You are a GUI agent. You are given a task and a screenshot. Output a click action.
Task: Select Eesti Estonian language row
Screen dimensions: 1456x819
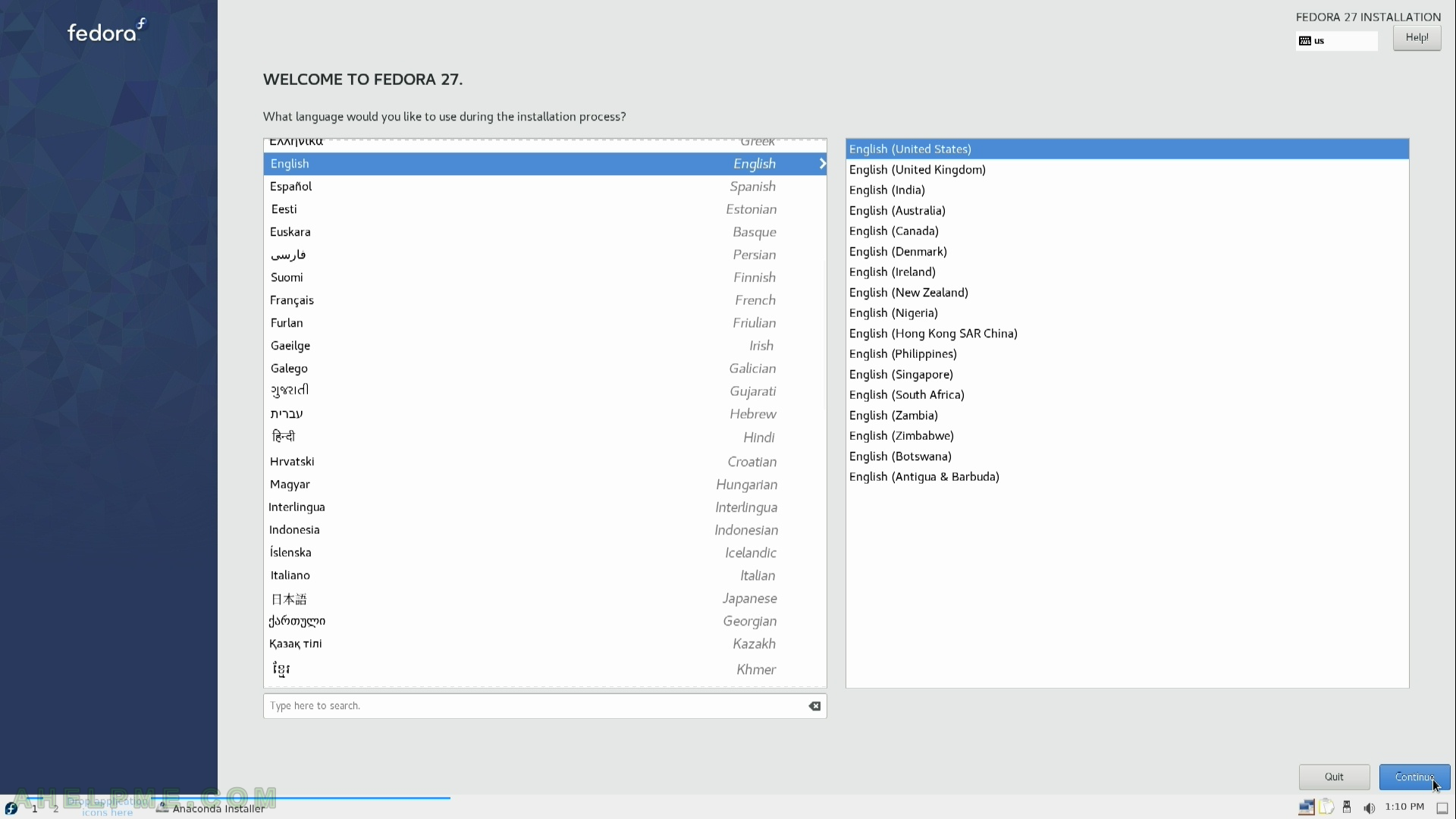(544, 209)
